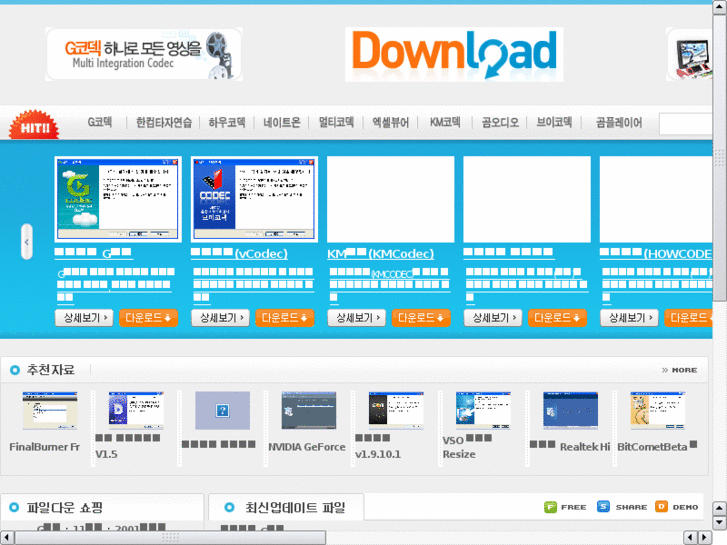Image resolution: width=727 pixels, height=545 pixels.
Task: Click 상세보기 under the G codec card
Action: [x=84, y=318]
